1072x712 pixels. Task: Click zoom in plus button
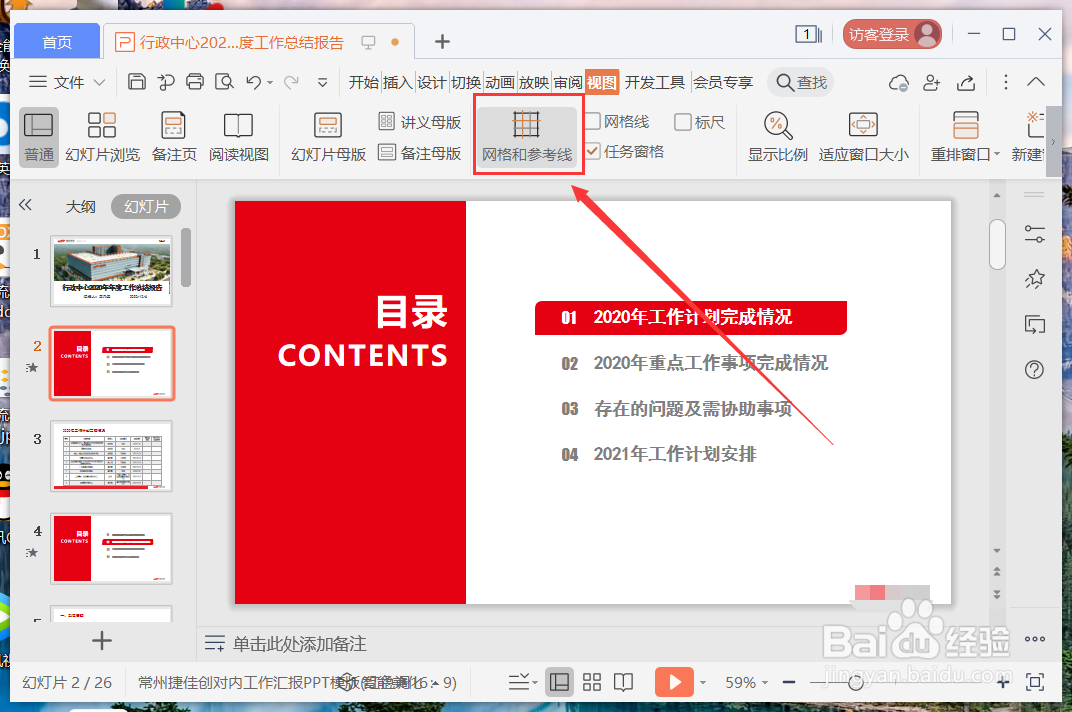(1002, 683)
